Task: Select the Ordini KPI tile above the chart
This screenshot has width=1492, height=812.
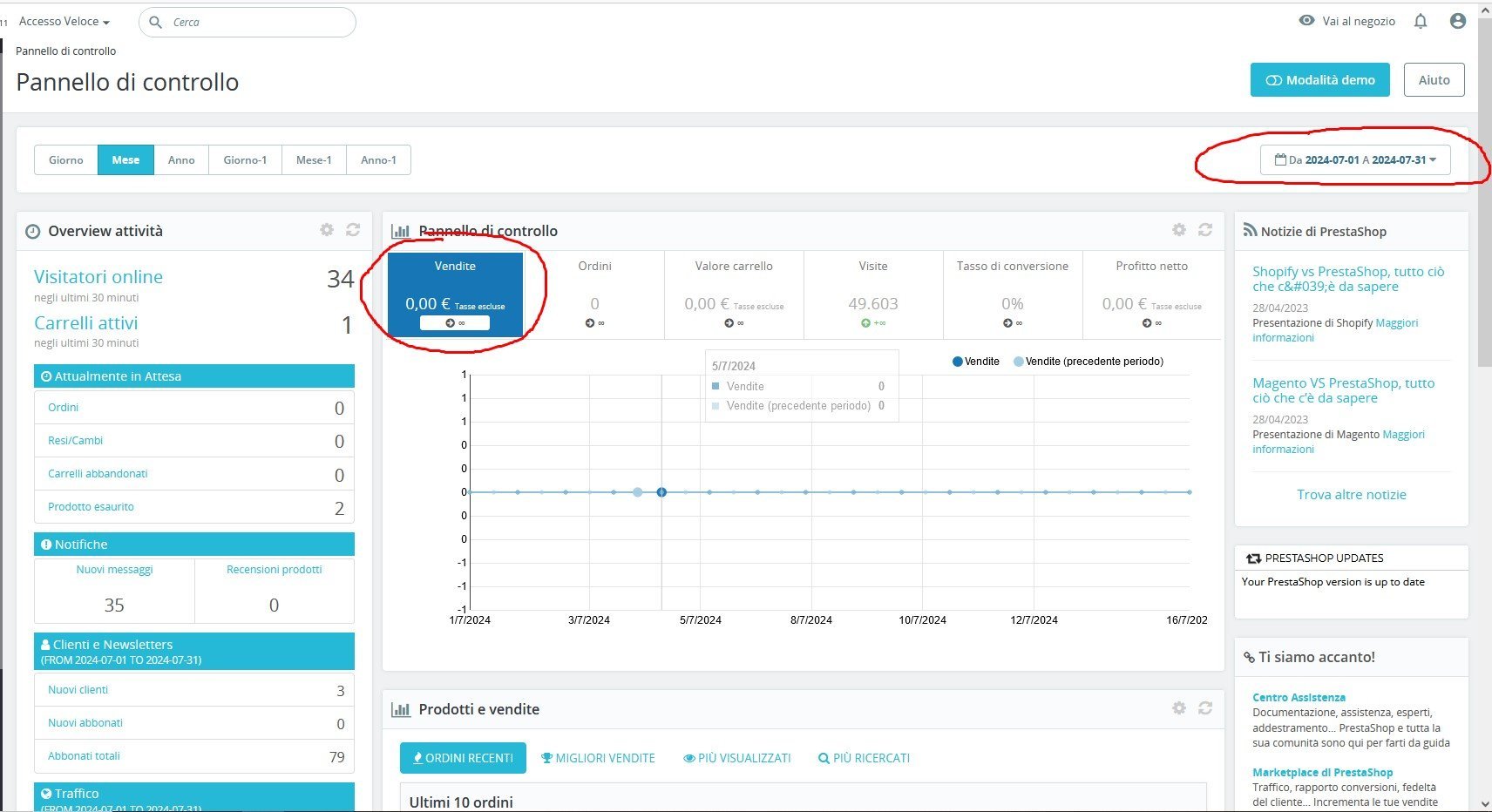Action: coord(594,294)
